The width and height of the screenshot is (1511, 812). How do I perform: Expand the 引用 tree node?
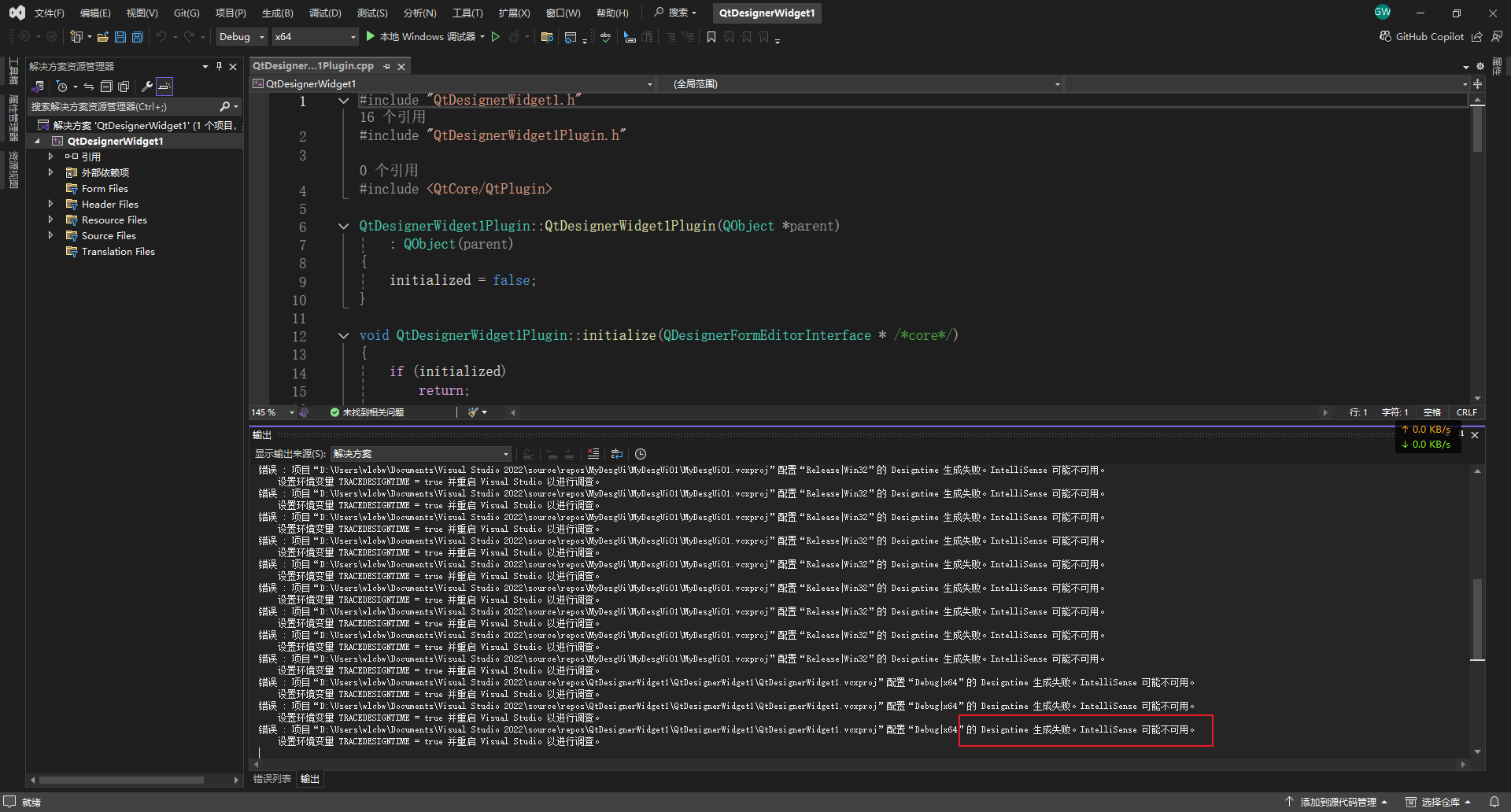[x=50, y=157]
